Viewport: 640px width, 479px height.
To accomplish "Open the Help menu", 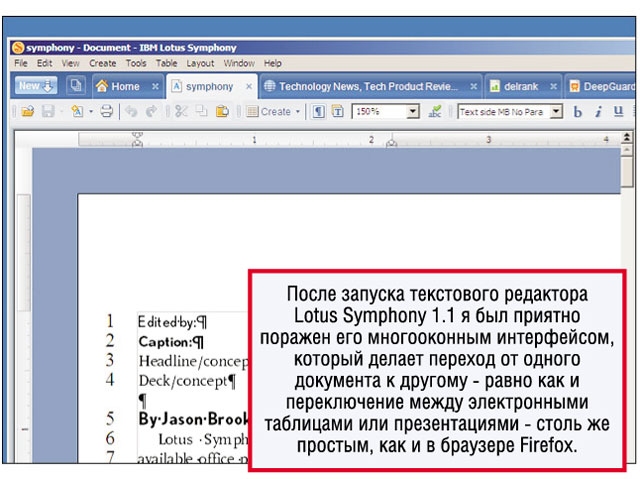I will [273, 63].
